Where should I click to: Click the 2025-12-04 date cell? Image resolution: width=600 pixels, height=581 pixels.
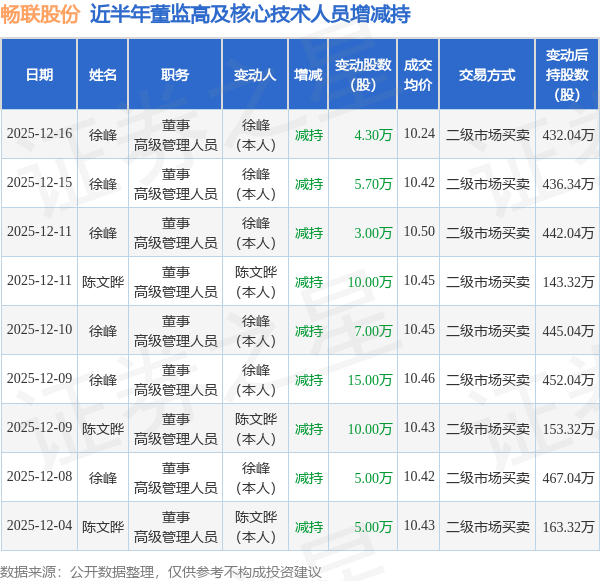point(39,526)
